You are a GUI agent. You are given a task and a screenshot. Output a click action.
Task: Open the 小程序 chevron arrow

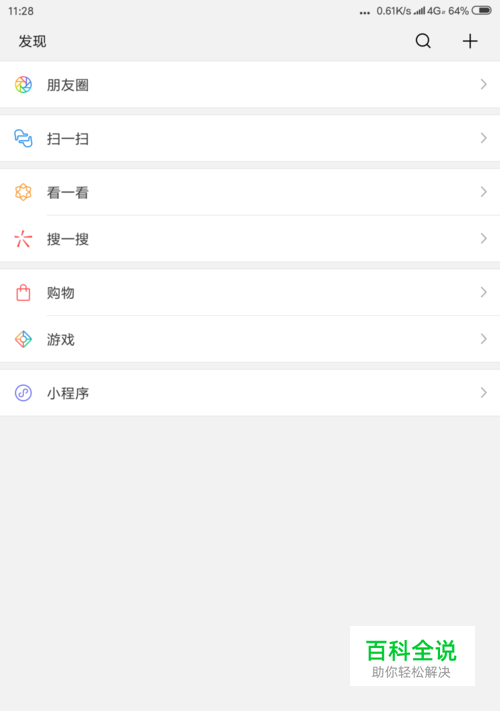click(484, 392)
